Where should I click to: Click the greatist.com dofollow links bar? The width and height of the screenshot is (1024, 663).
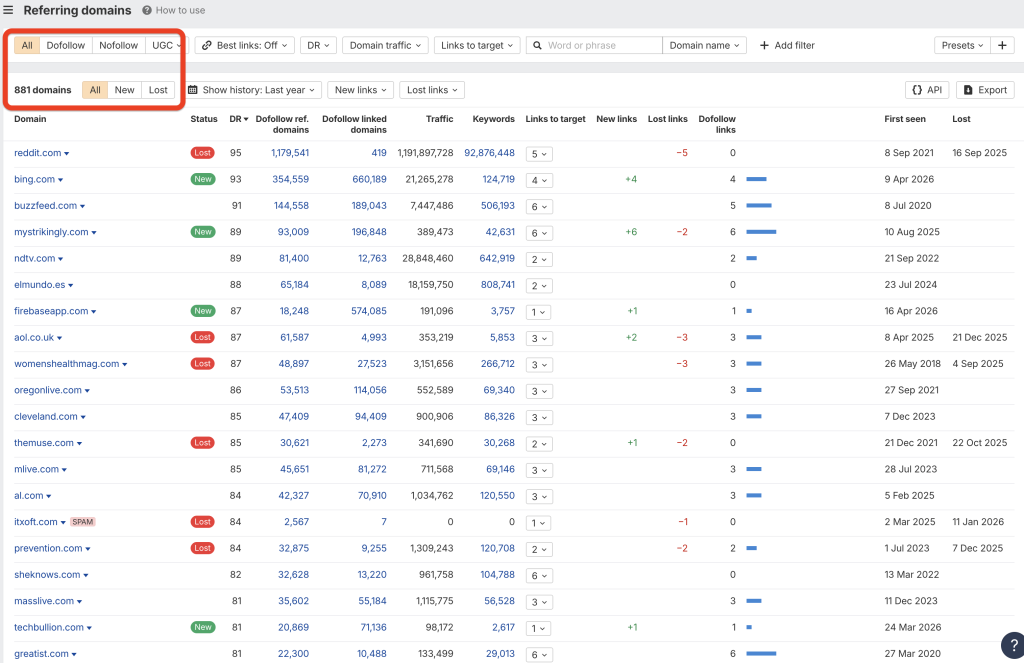click(x=761, y=653)
